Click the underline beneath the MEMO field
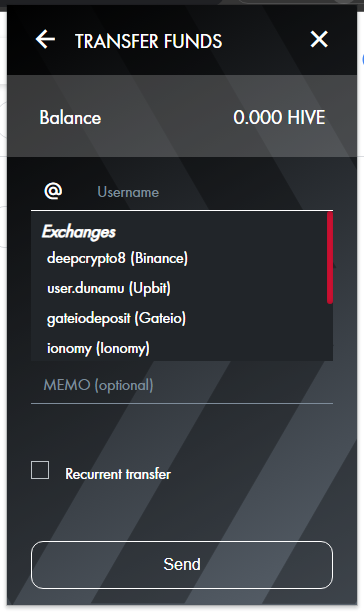364x614 pixels. click(x=182, y=403)
